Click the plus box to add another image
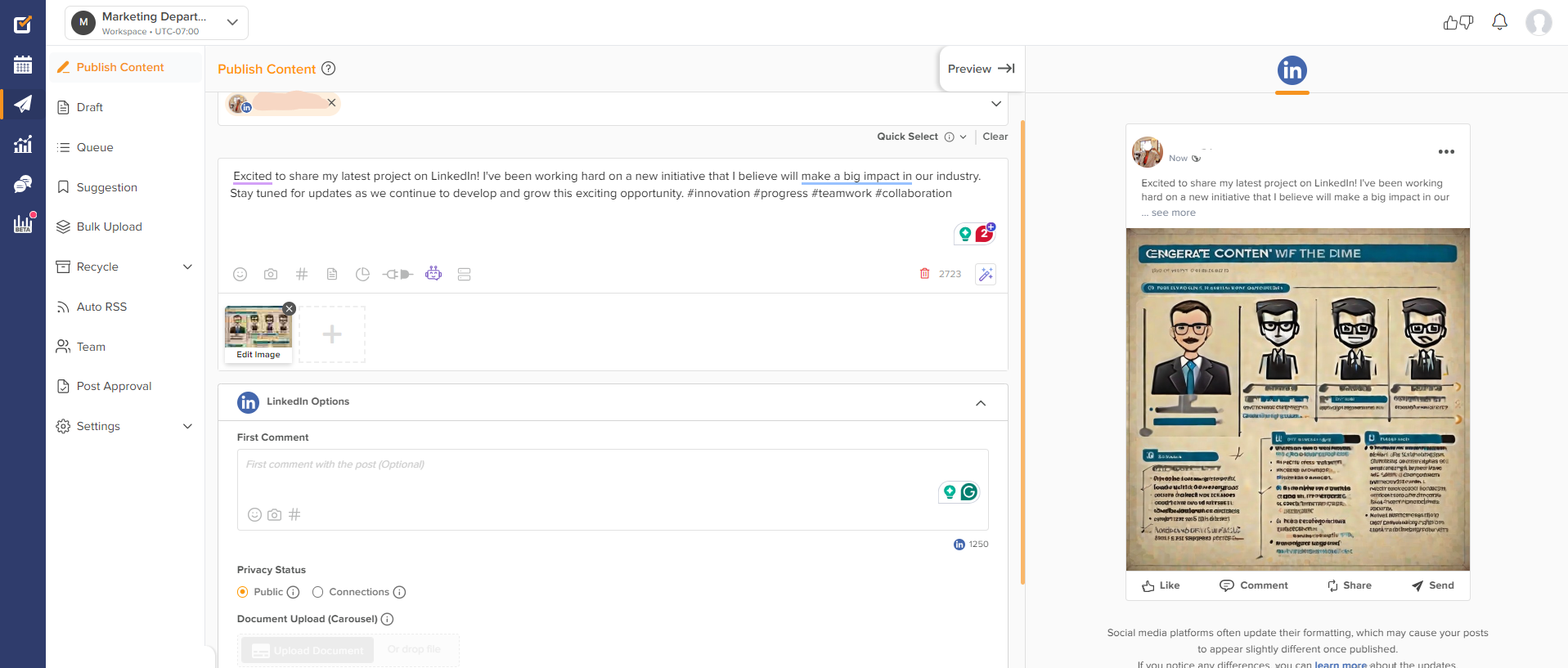The height and width of the screenshot is (668, 1568). pos(332,334)
